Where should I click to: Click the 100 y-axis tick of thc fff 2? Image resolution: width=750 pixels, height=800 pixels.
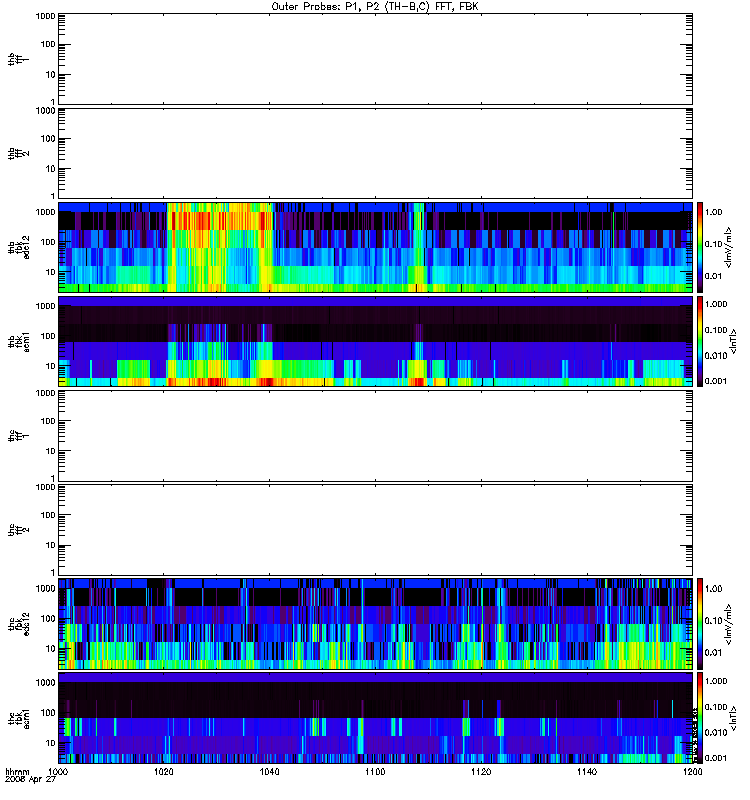[x=48, y=515]
